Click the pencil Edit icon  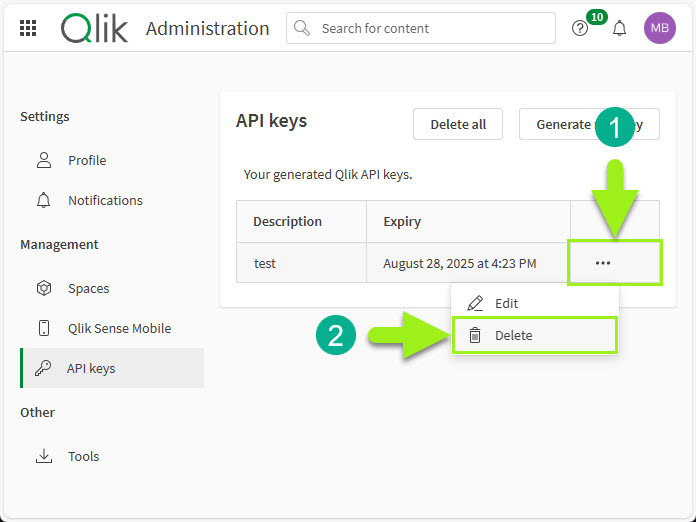[475, 303]
